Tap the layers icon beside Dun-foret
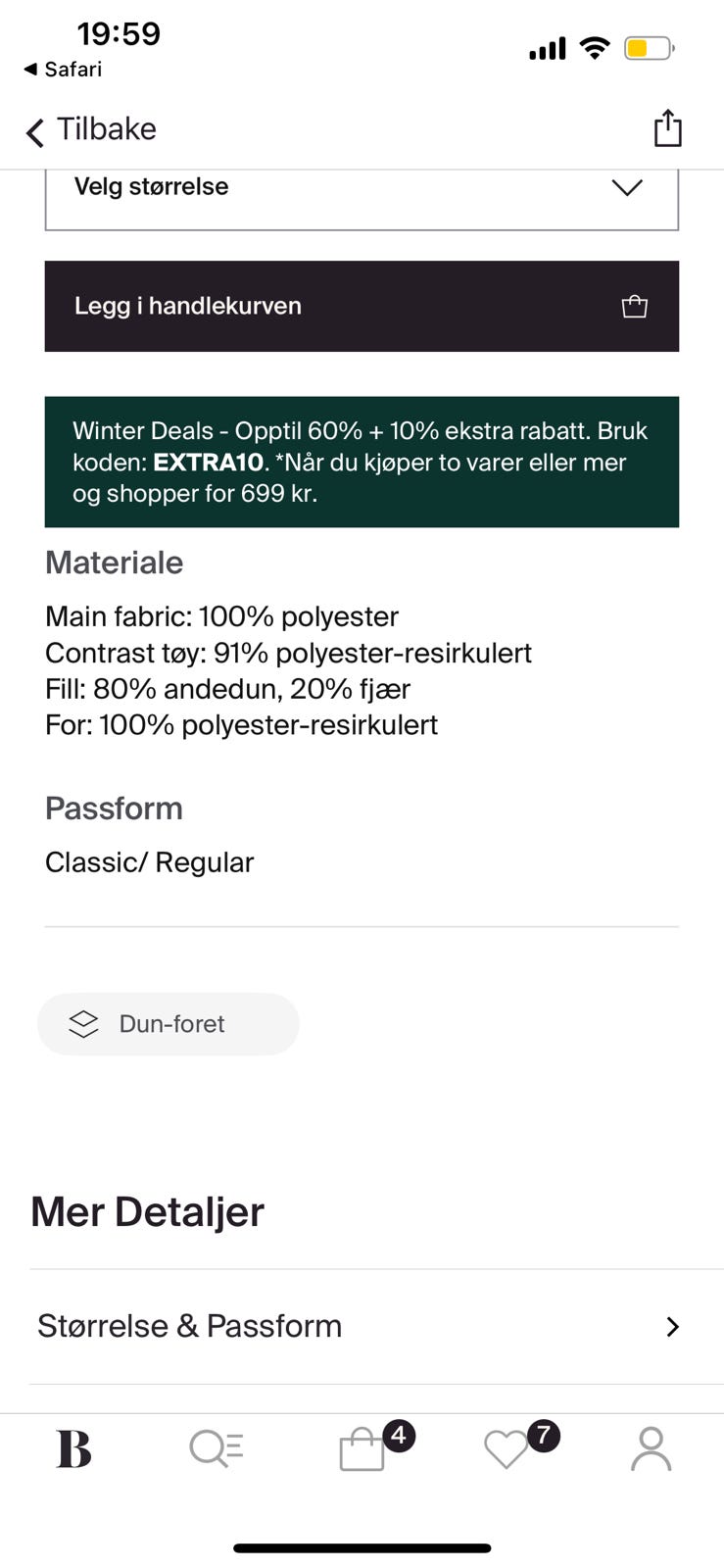 coord(83,1023)
